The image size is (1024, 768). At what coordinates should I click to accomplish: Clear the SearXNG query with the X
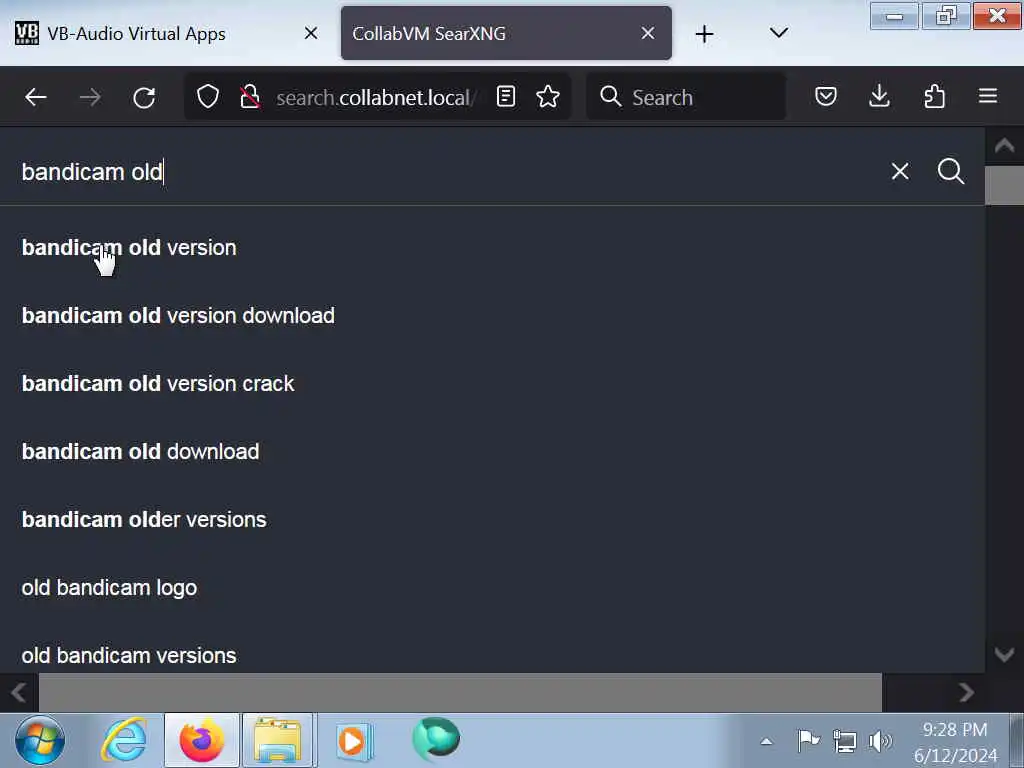(x=900, y=171)
